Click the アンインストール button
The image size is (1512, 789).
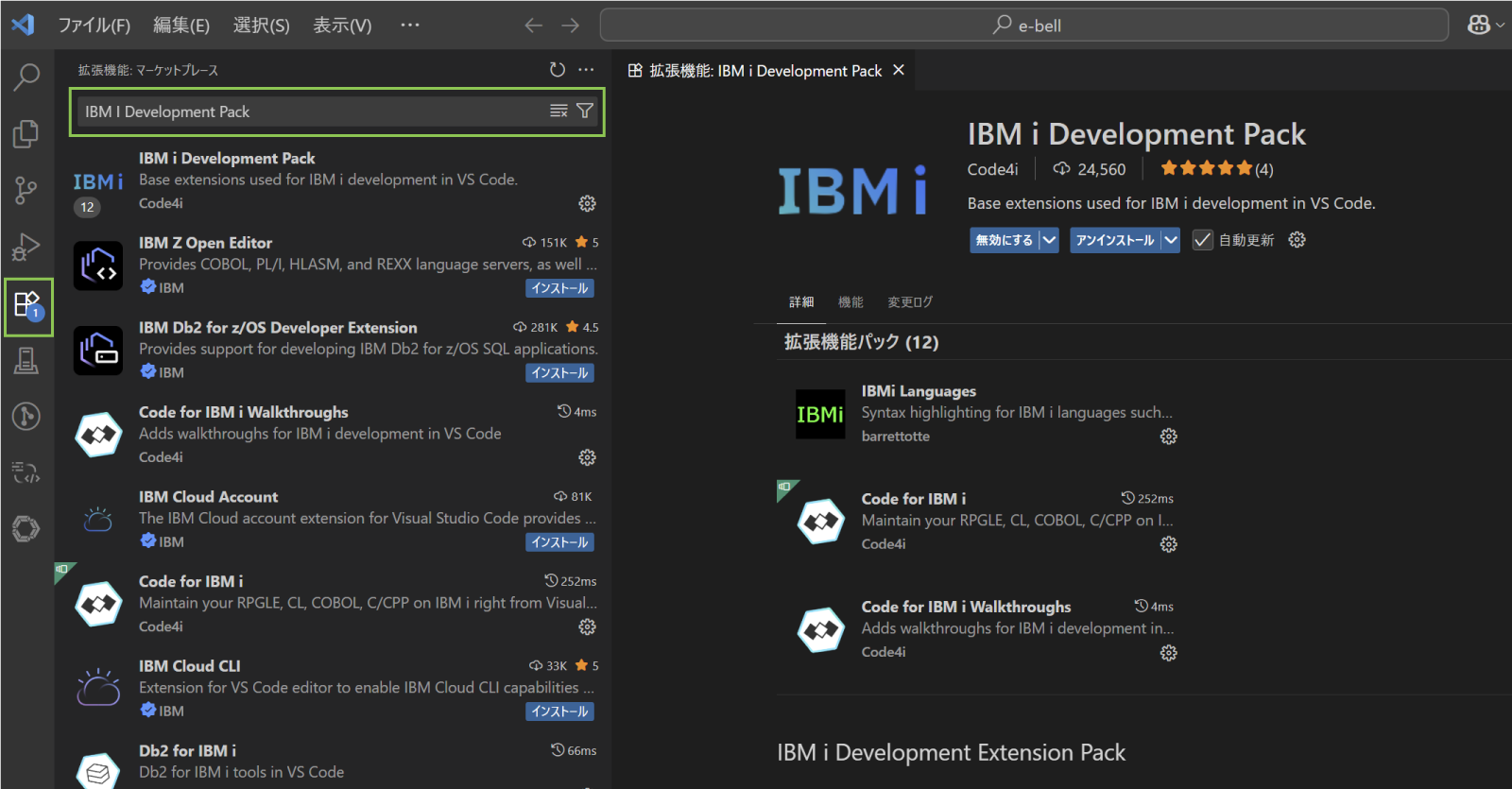(1115, 240)
